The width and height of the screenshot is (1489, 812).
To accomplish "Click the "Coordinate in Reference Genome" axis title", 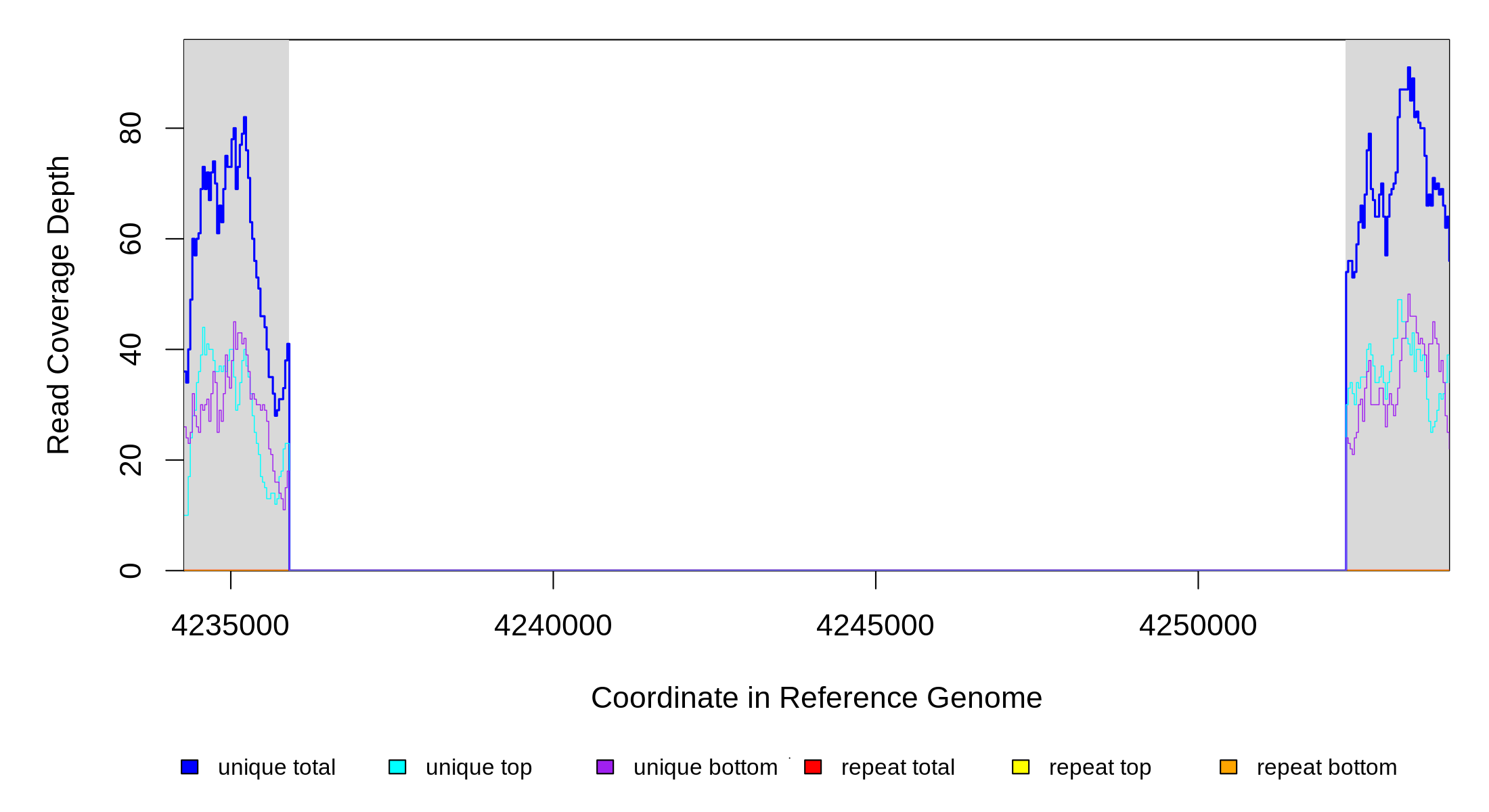I will pyautogui.click(x=816, y=698).
